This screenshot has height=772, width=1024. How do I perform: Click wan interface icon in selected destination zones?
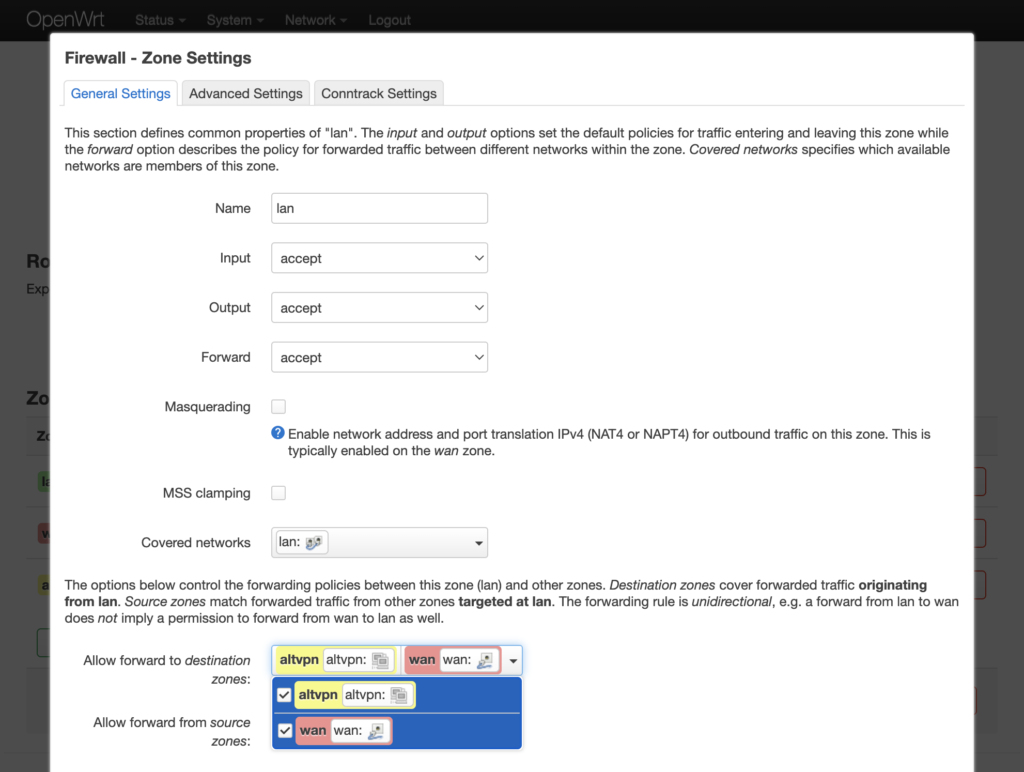coord(485,660)
